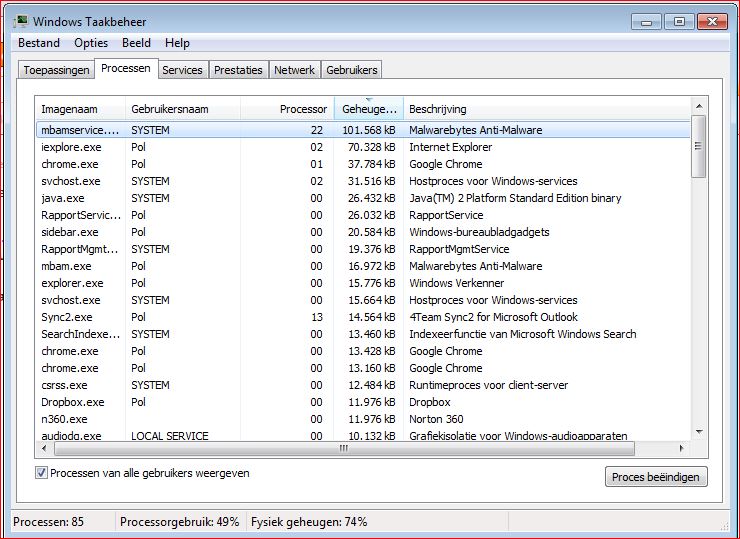Open the Beeld menu
This screenshot has height=539, width=740.
[x=136, y=43]
